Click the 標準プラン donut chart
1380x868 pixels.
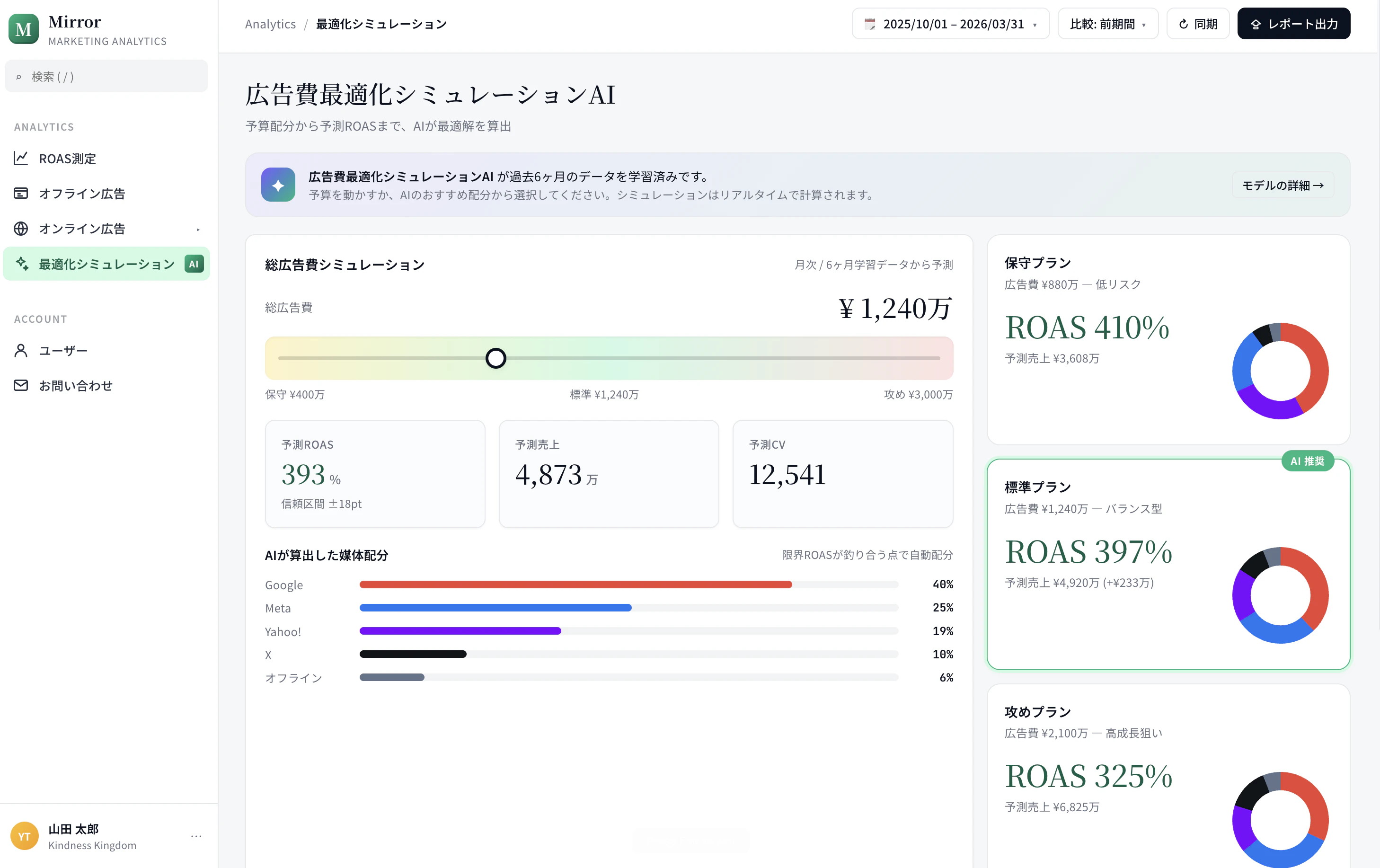[1280, 595]
